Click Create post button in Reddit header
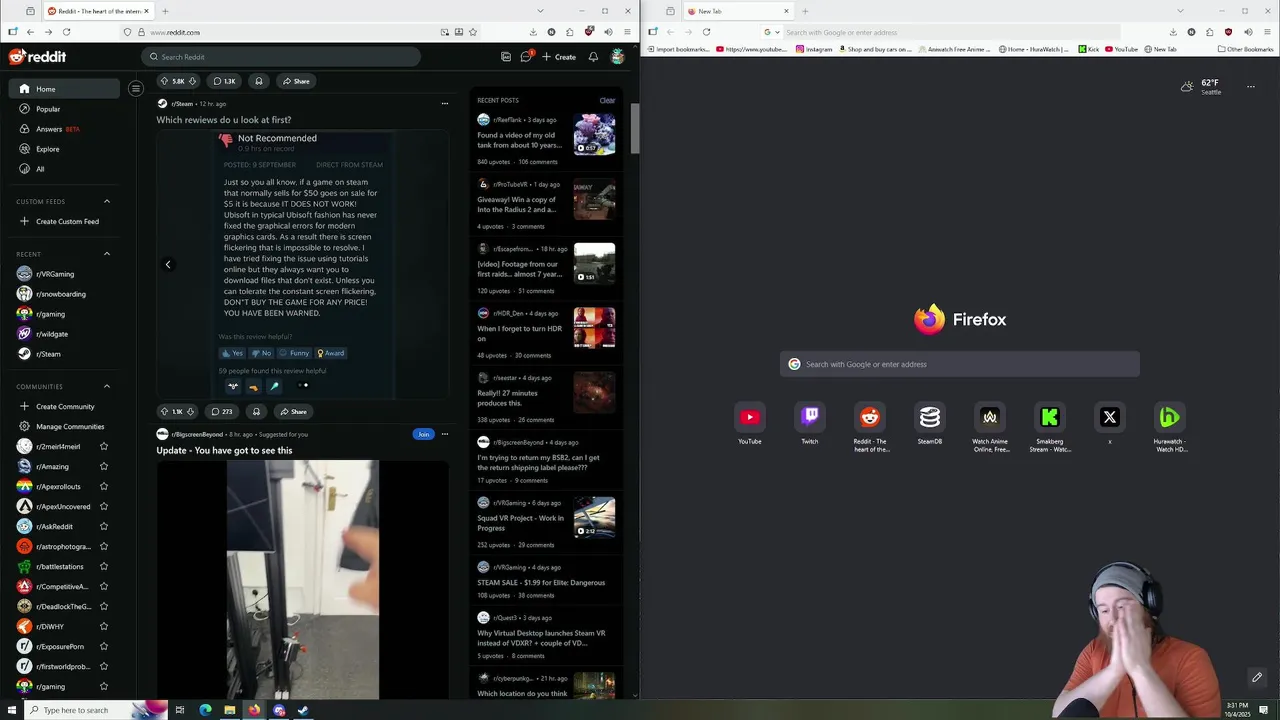1280x720 pixels. coord(559,57)
